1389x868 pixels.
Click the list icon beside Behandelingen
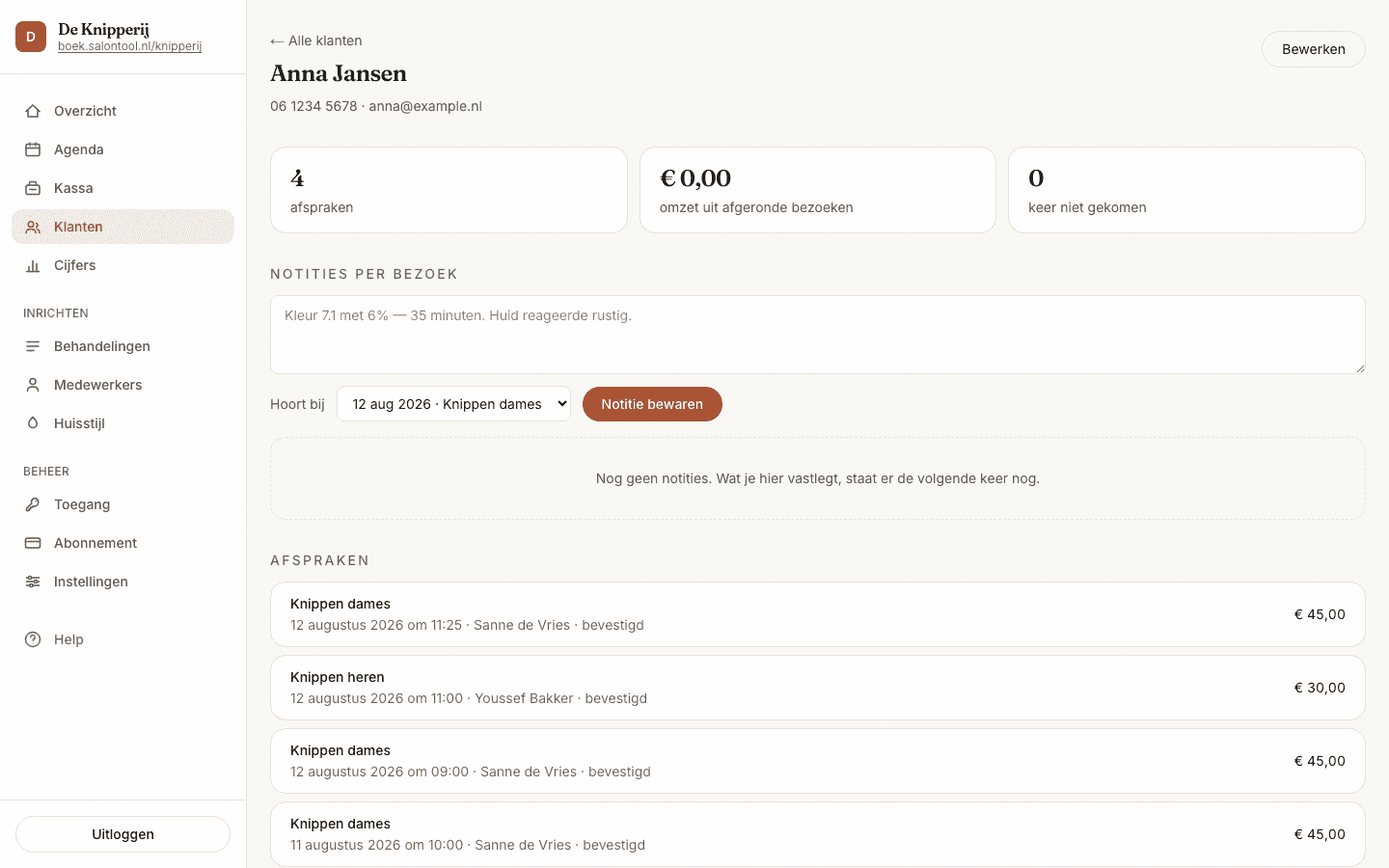pos(33,346)
